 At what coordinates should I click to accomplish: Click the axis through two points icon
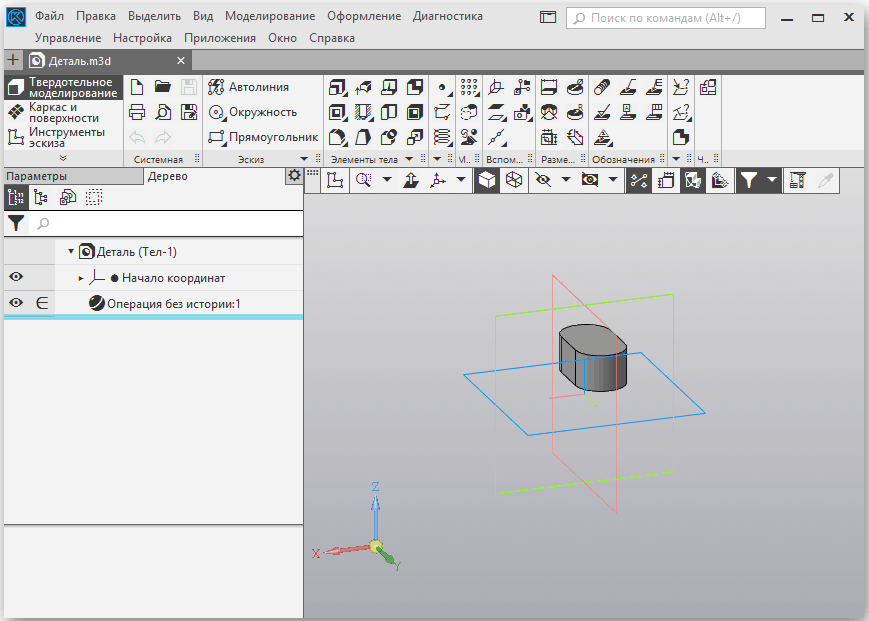497,137
